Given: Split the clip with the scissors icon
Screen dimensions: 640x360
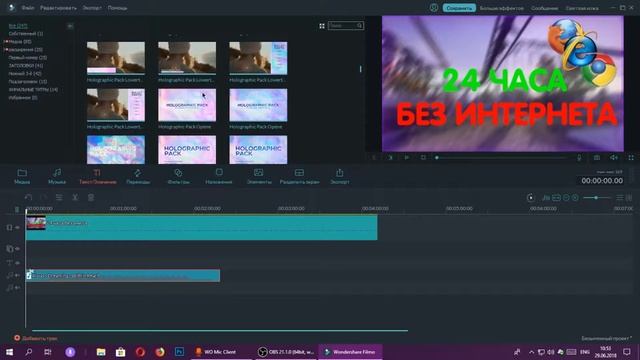Looking at the screenshot, I should pos(75,198).
